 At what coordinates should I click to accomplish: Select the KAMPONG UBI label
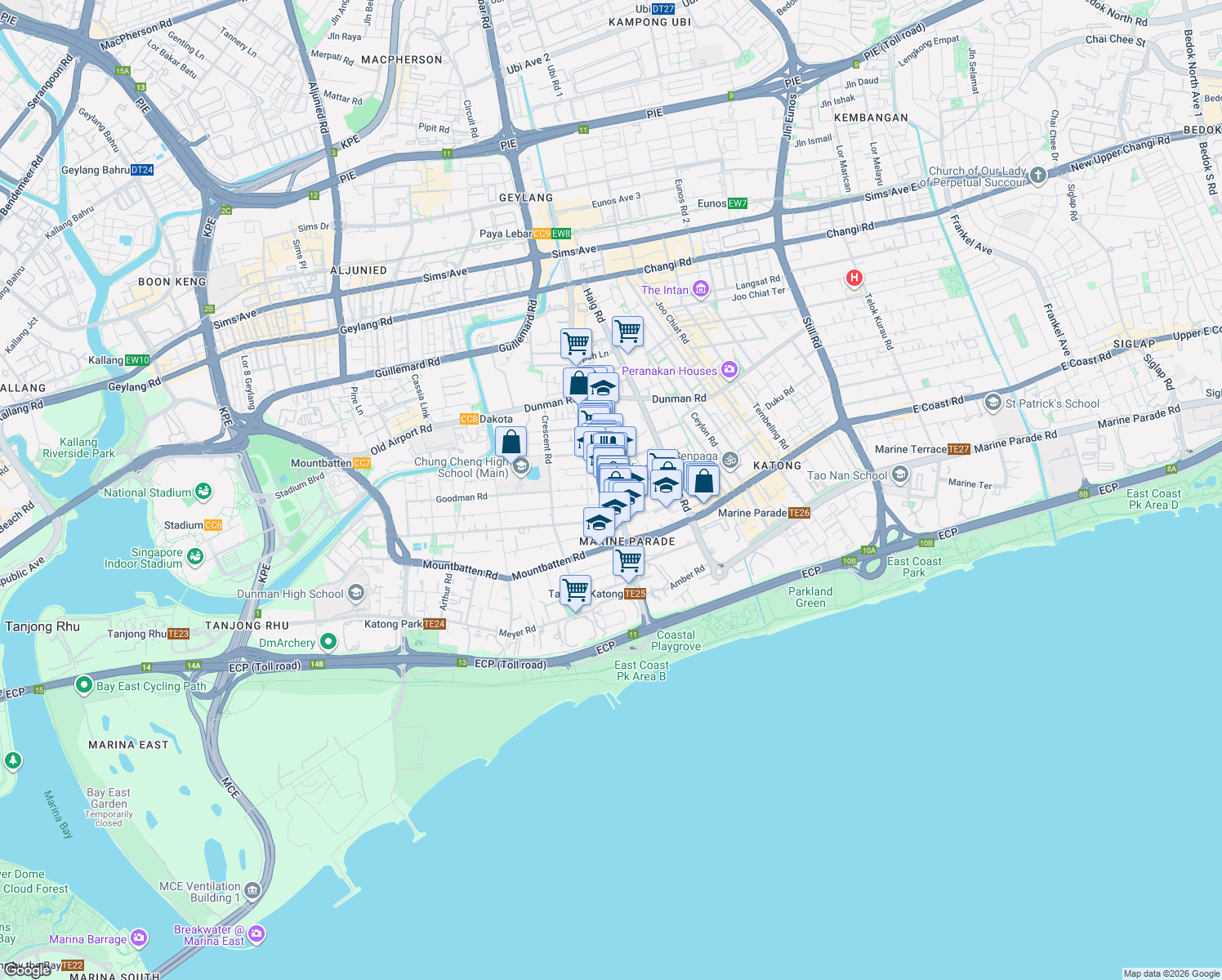649,22
